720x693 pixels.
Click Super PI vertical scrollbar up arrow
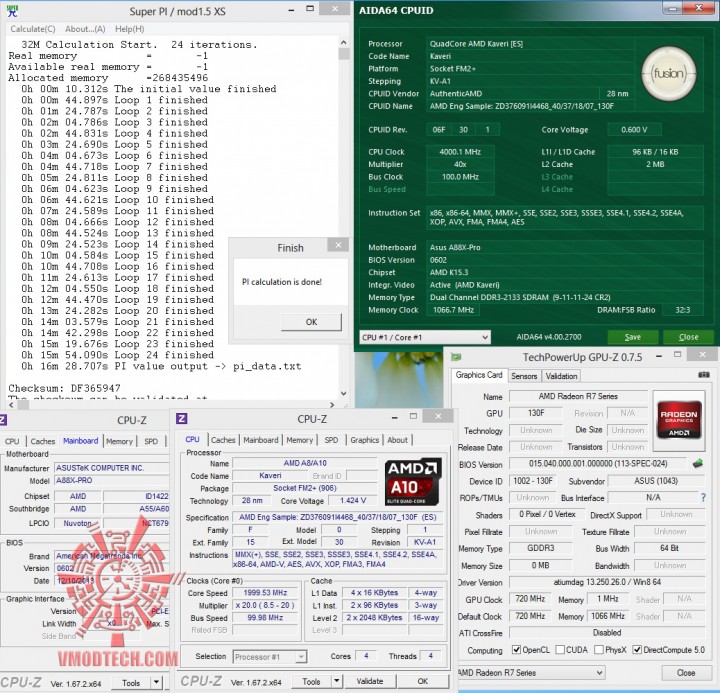(343, 43)
